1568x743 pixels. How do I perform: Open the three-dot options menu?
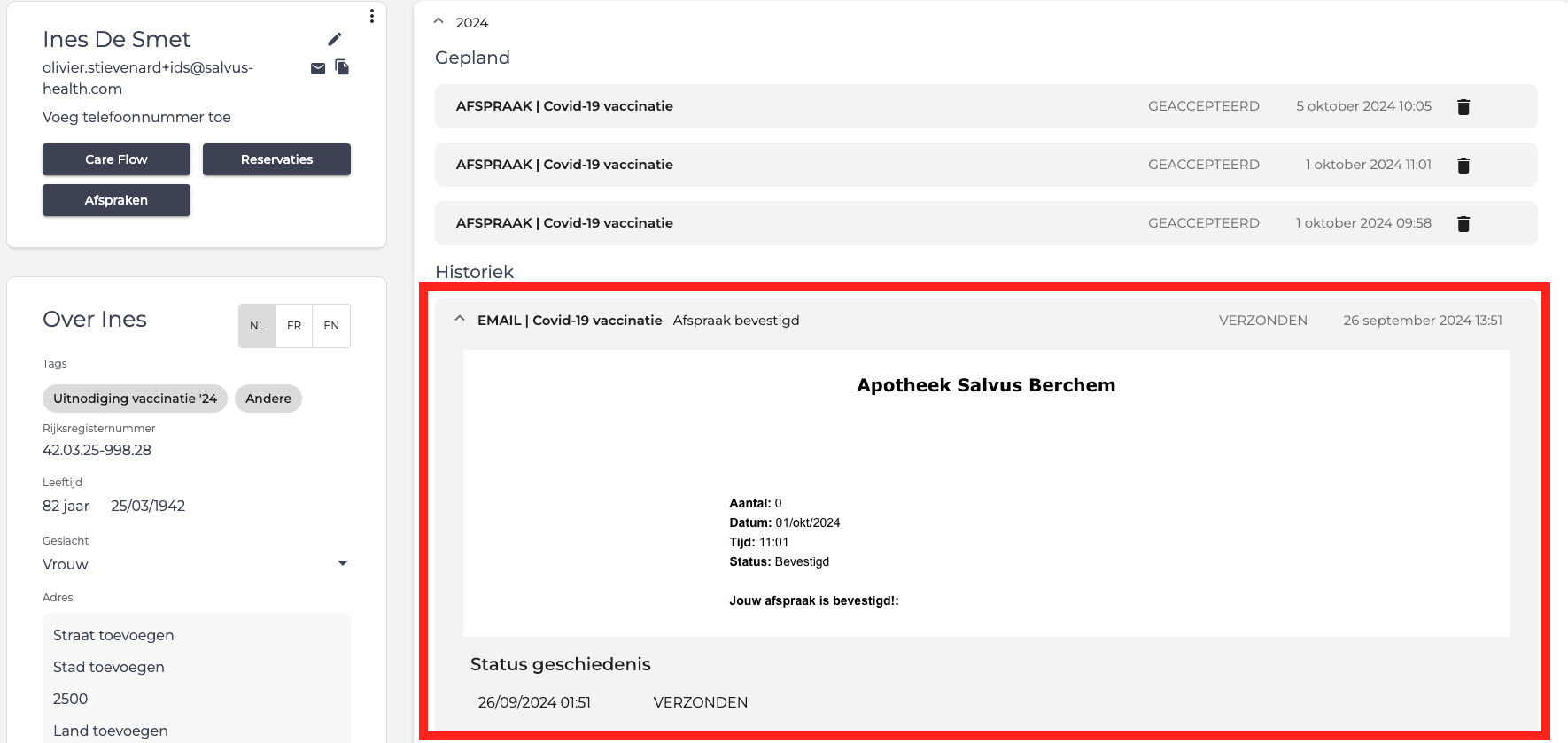[x=372, y=16]
